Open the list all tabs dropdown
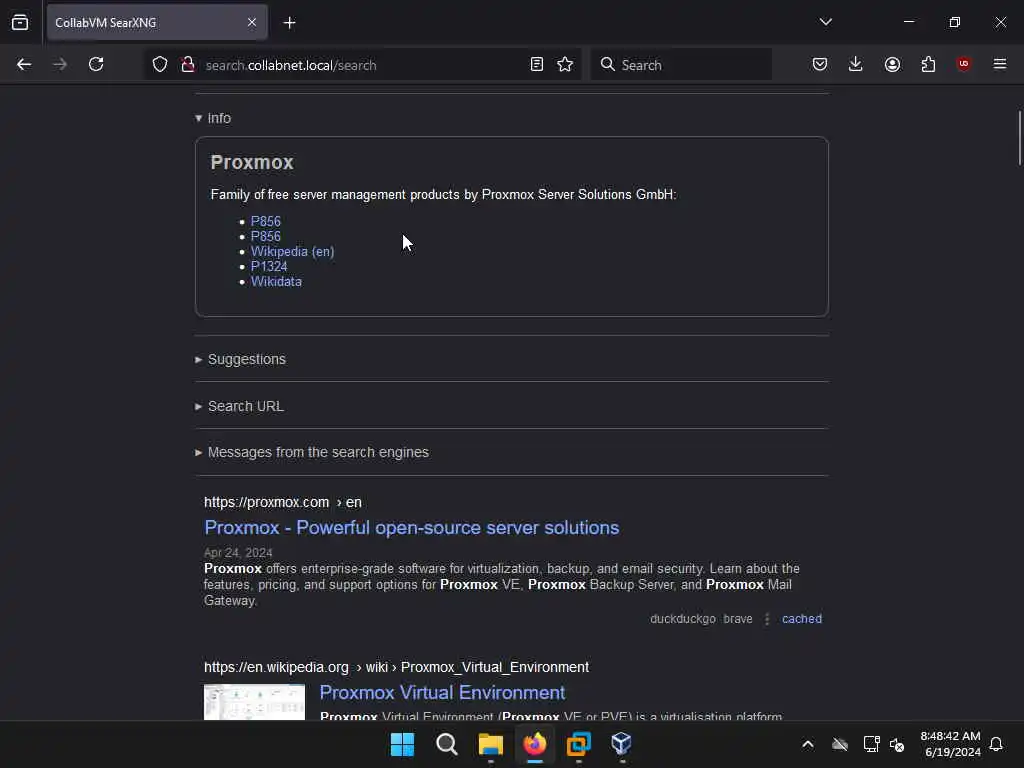 [825, 22]
